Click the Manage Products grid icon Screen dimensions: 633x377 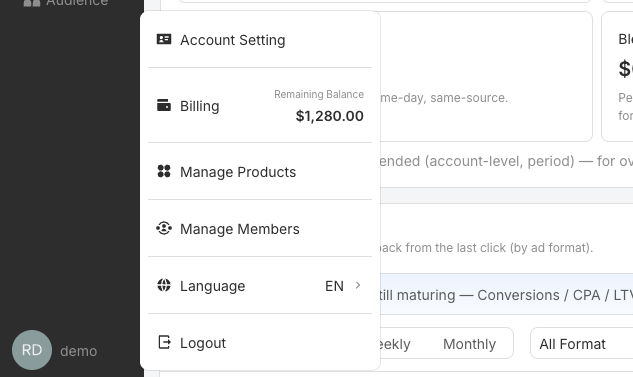[x=164, y=171]
